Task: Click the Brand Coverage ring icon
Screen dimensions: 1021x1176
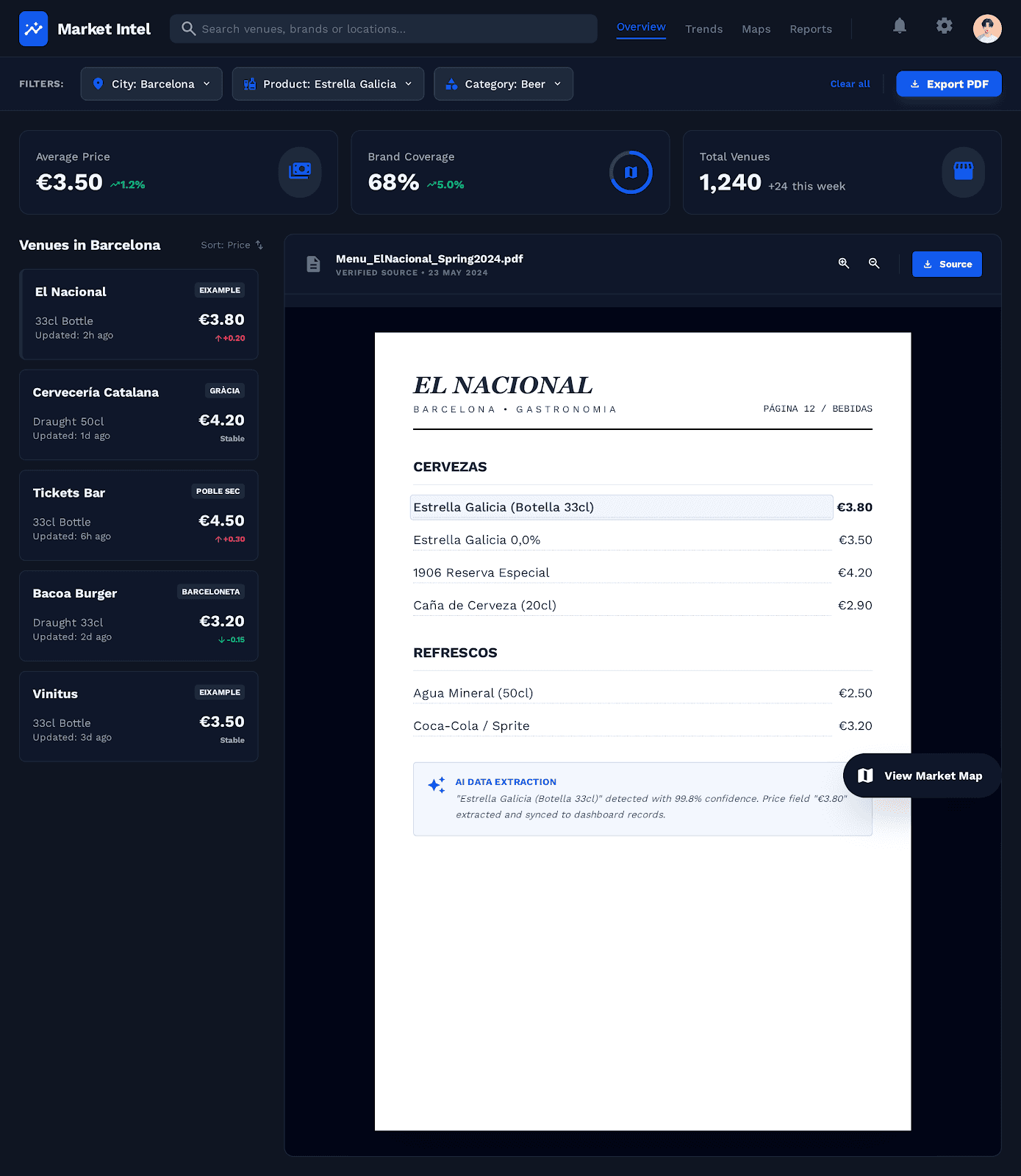Action: (631, 172)
